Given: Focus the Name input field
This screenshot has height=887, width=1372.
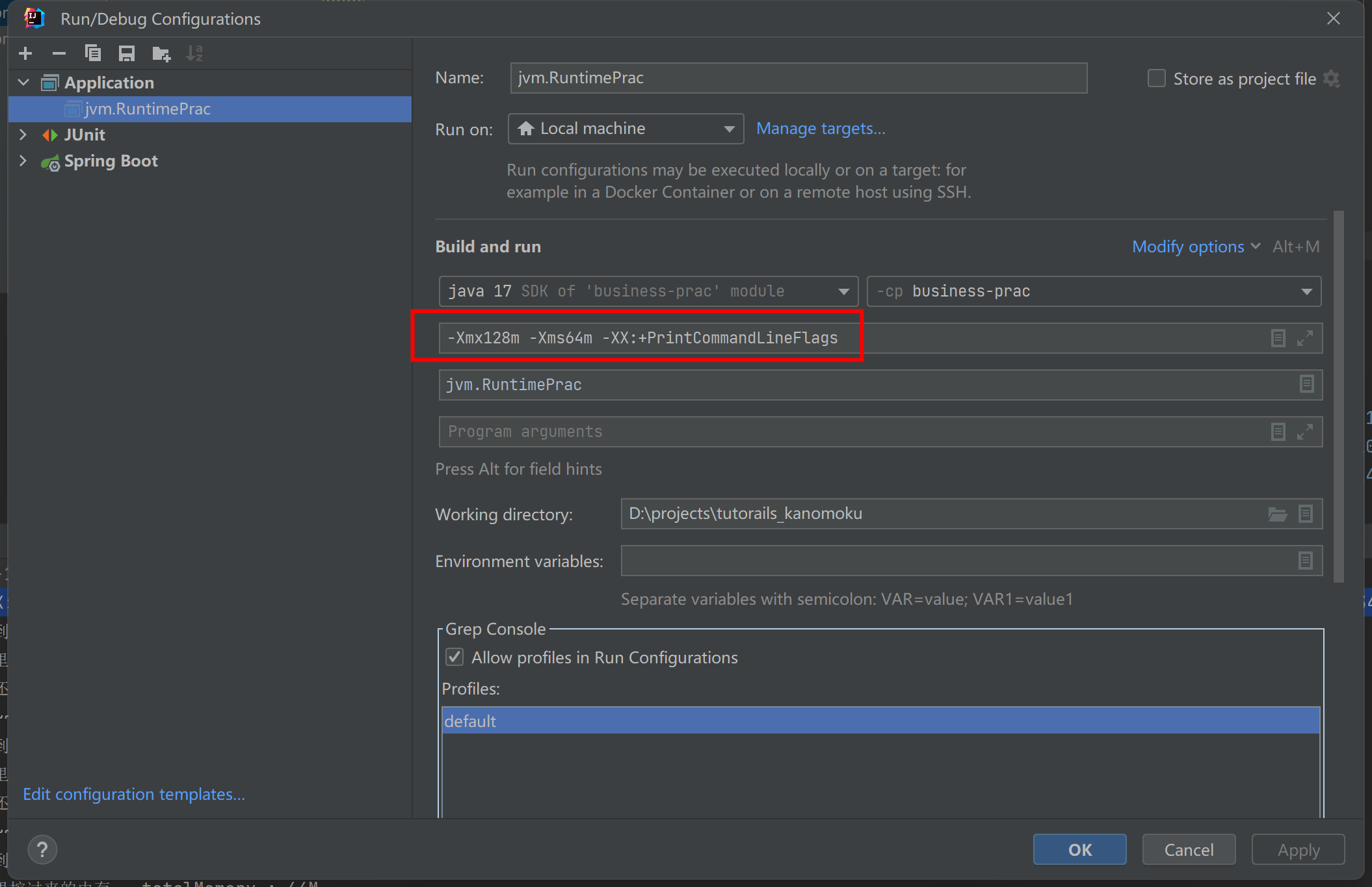Looking at the screenshot, I should tap(798, 78).
